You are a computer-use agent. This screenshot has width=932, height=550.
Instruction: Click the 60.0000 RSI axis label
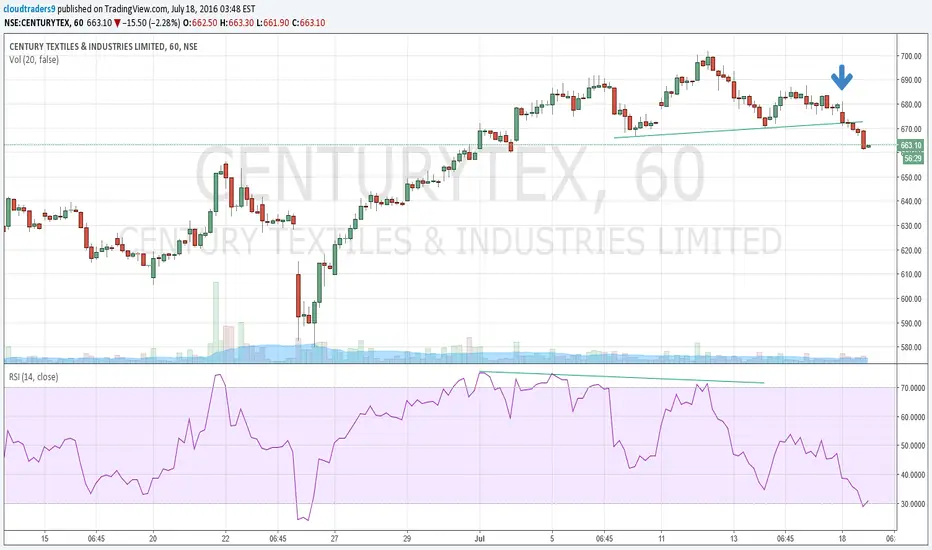coord(912,417)
